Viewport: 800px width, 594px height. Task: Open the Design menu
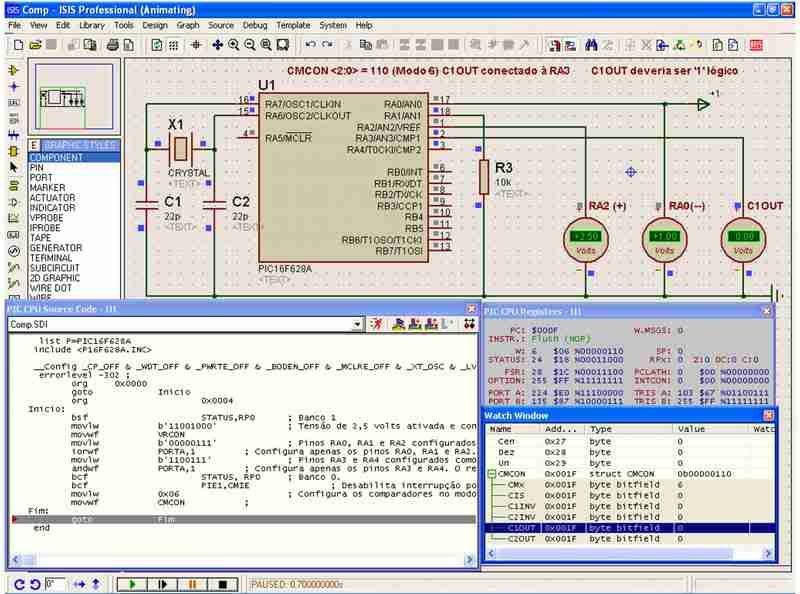(155, 25)
